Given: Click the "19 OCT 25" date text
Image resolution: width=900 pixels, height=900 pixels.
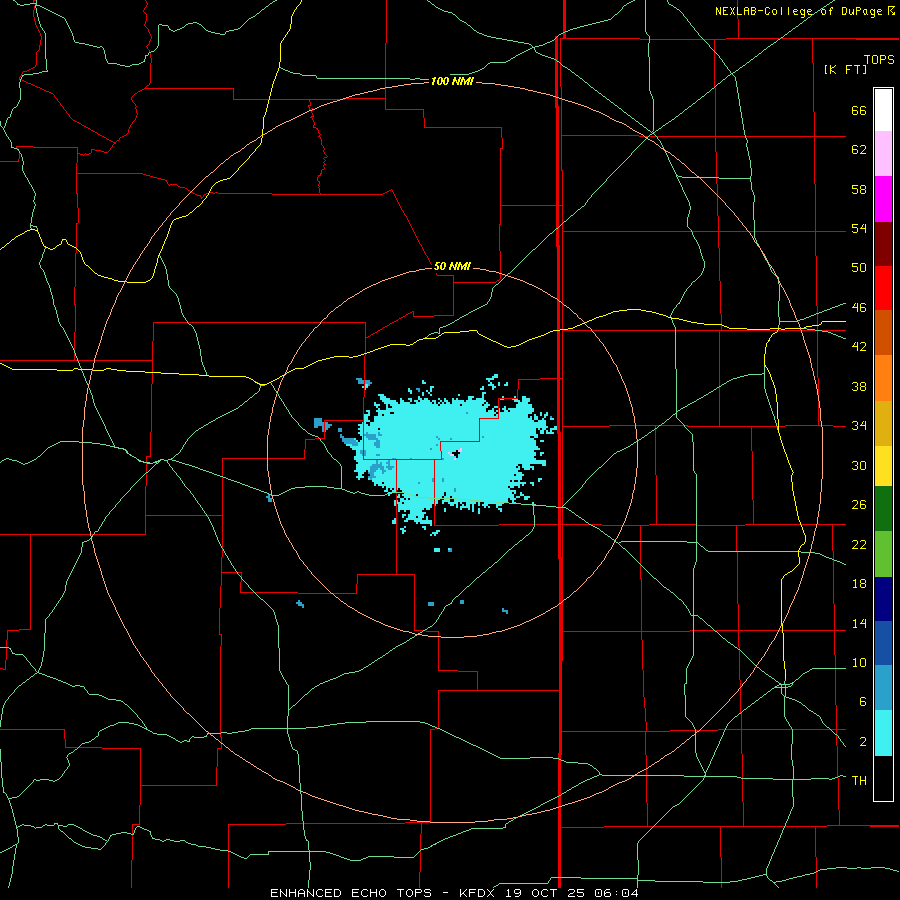Looking at the screenshot, I should (x=546, y=893).
